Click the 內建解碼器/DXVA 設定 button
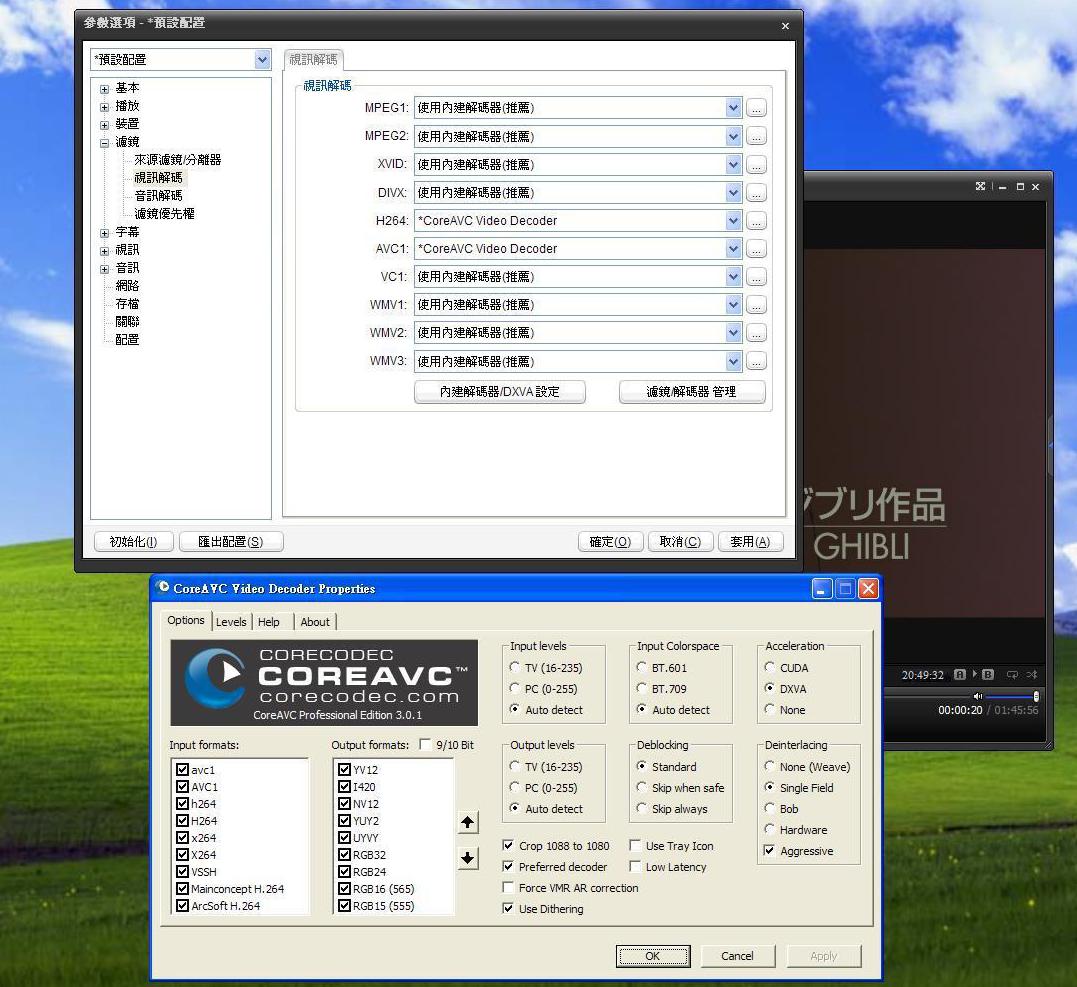 coord(500,392)
